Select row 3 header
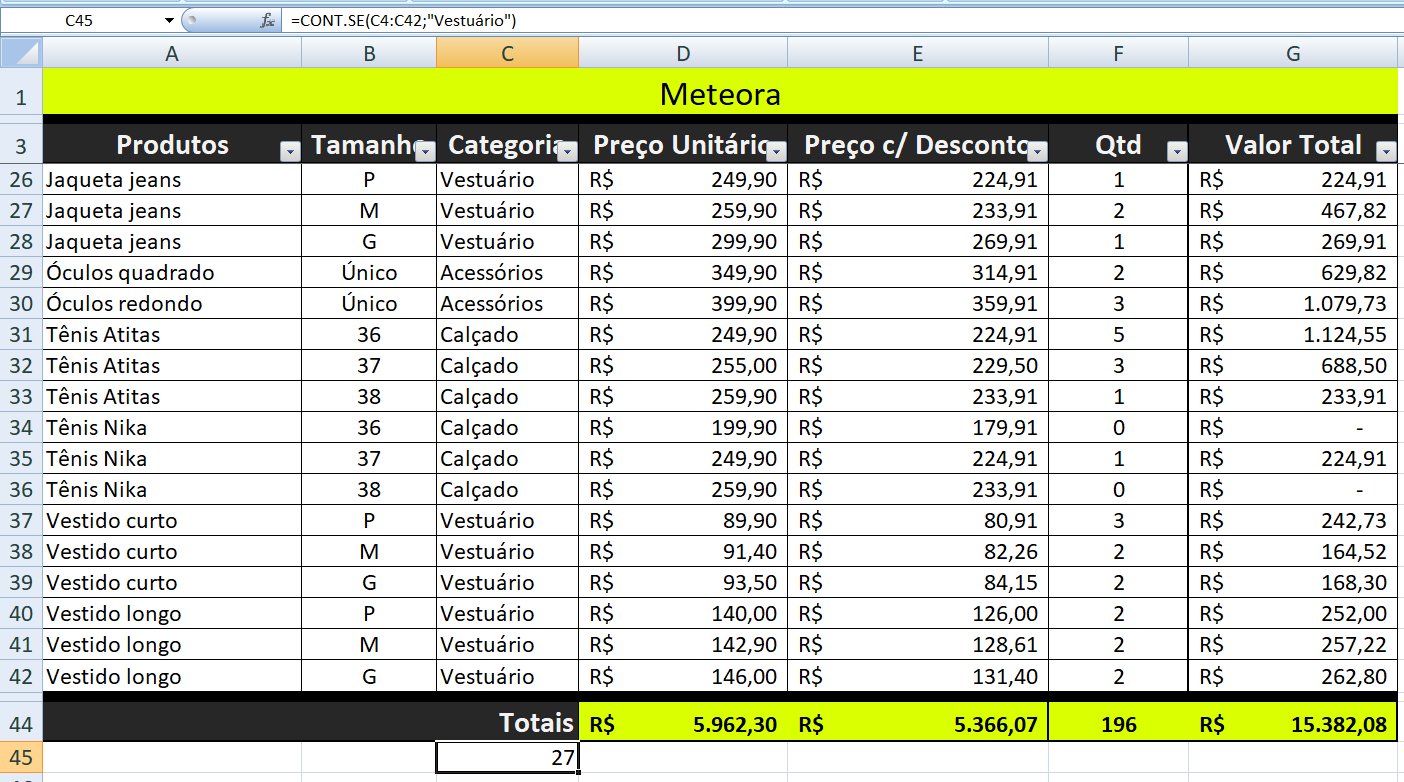This screenshot has width=1404, height=782. point(21,146)
